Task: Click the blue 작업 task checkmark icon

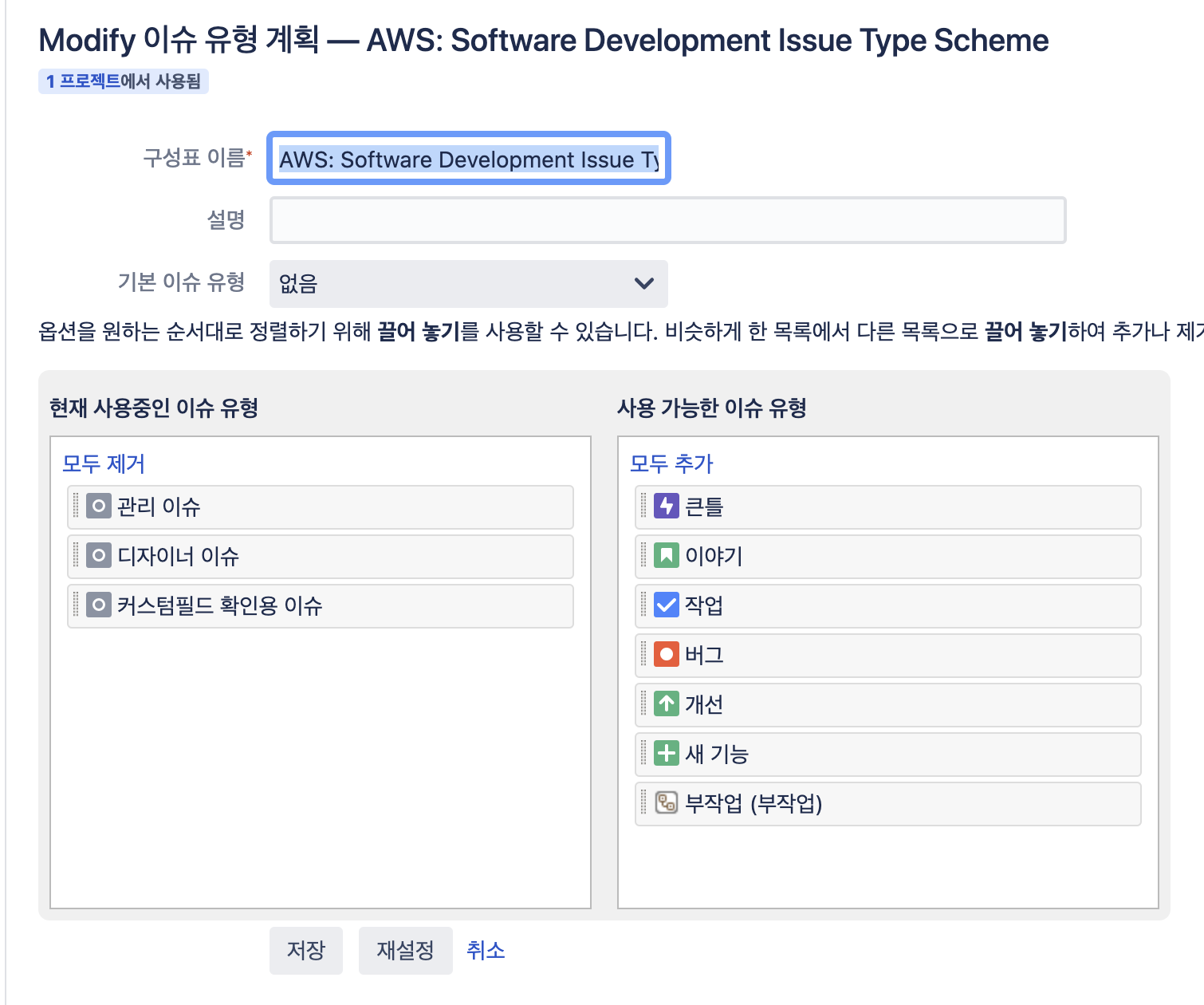Action: pos(667,605)
